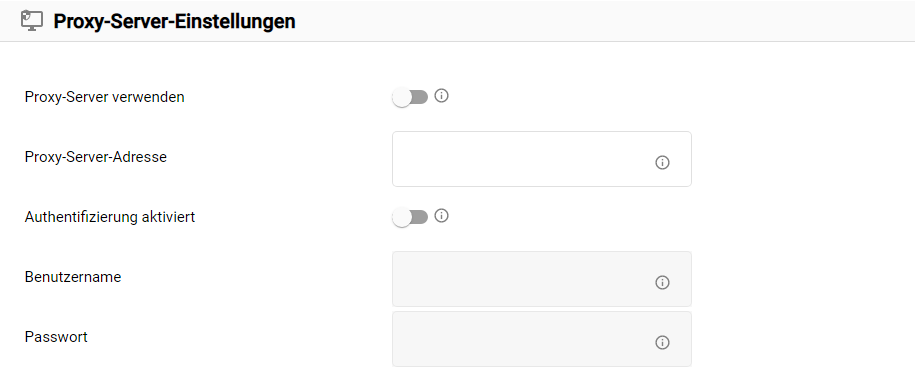Click the Benutzername label
Image resolution: width=915 pixels, height=385 pixels.
pyautogui.click(x=73, y=277)
